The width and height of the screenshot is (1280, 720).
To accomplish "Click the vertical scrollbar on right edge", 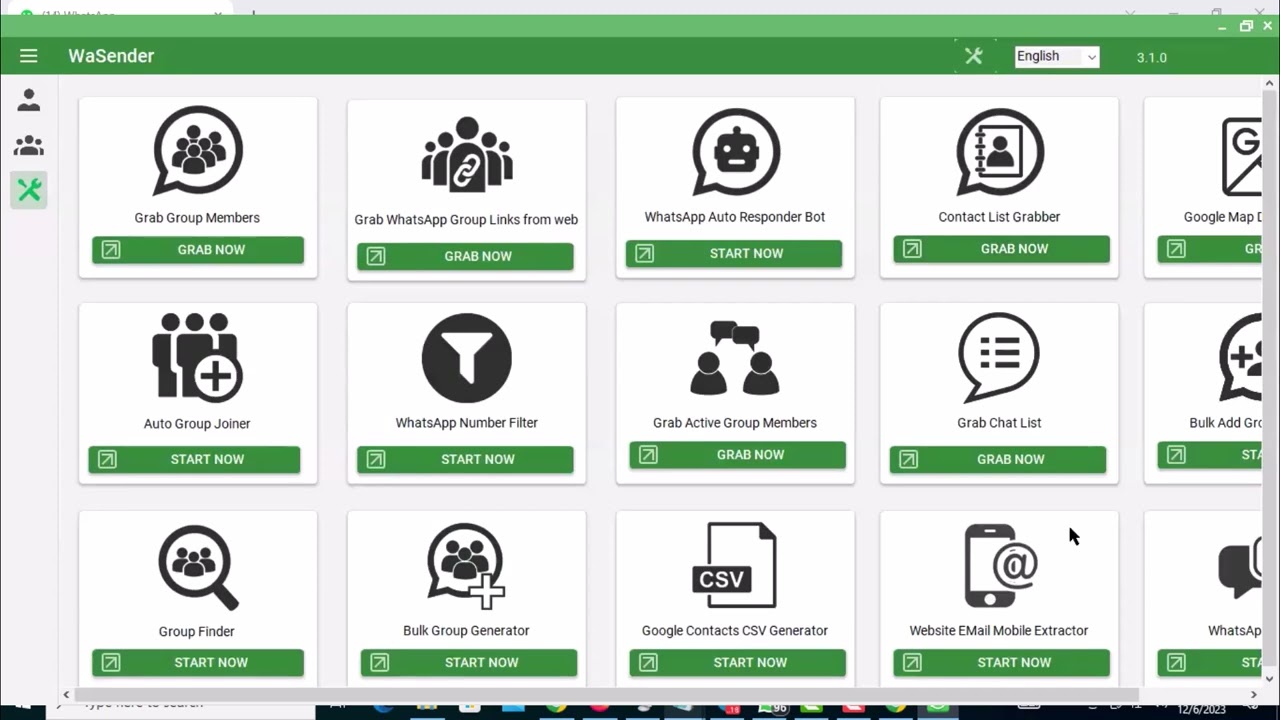I will point(1270,380).
